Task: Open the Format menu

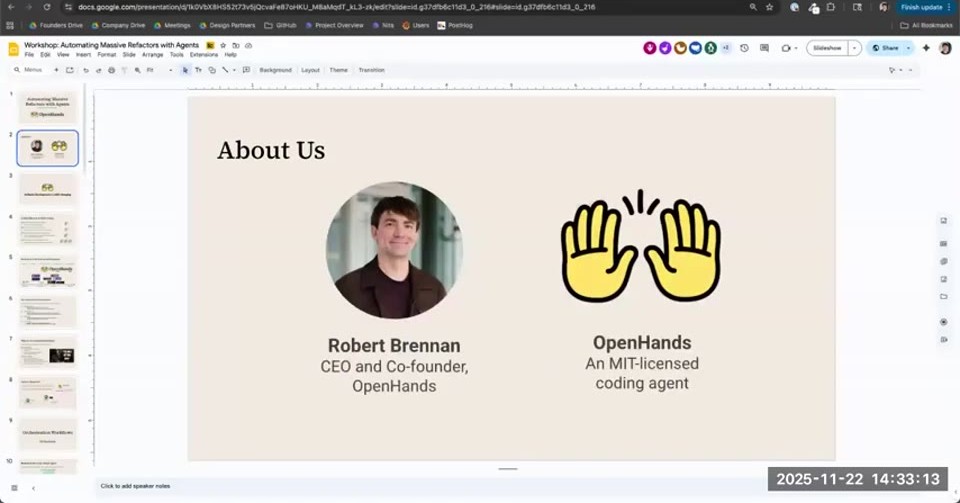Action: (x=107, y=54)
